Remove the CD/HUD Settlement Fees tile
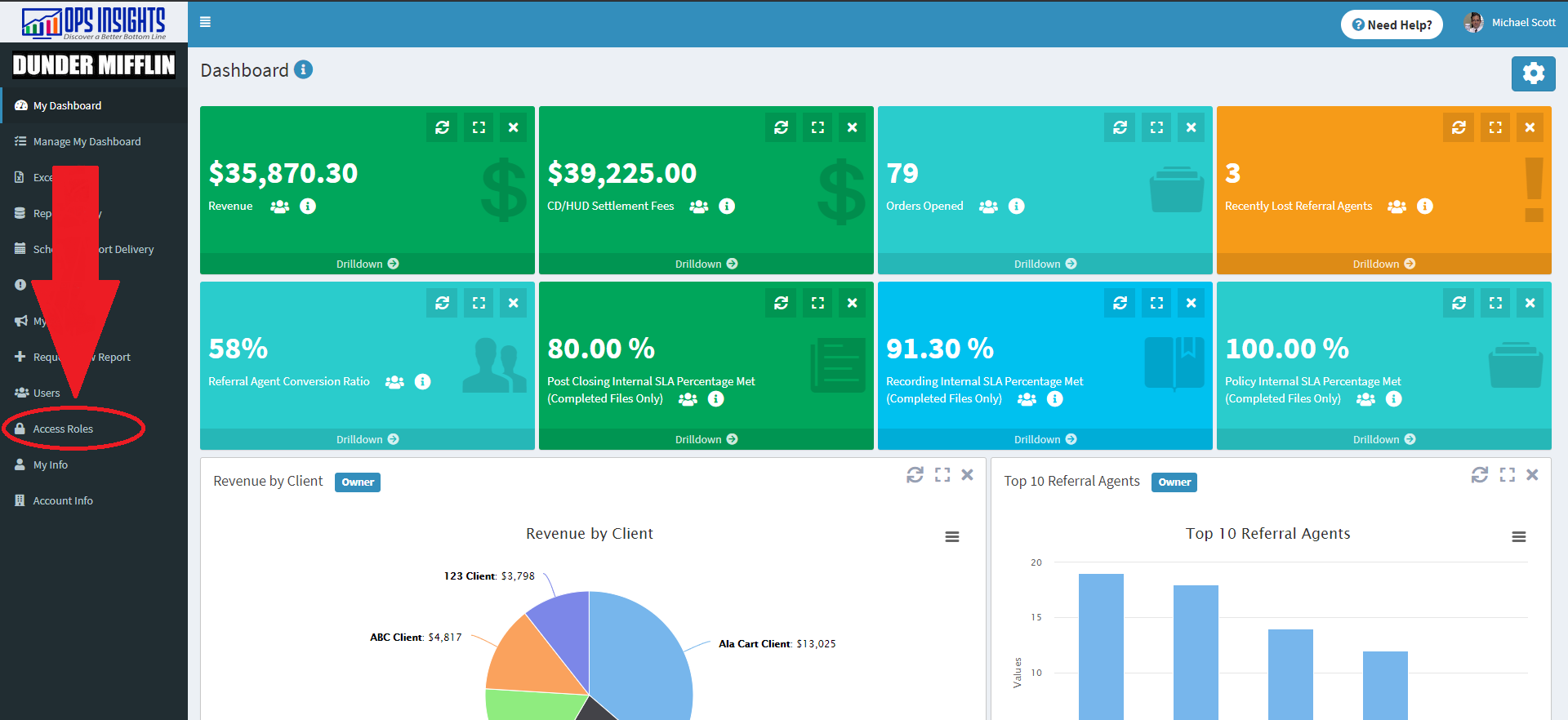This screenshot has height=720, width=1568. [x=852, y=127]
